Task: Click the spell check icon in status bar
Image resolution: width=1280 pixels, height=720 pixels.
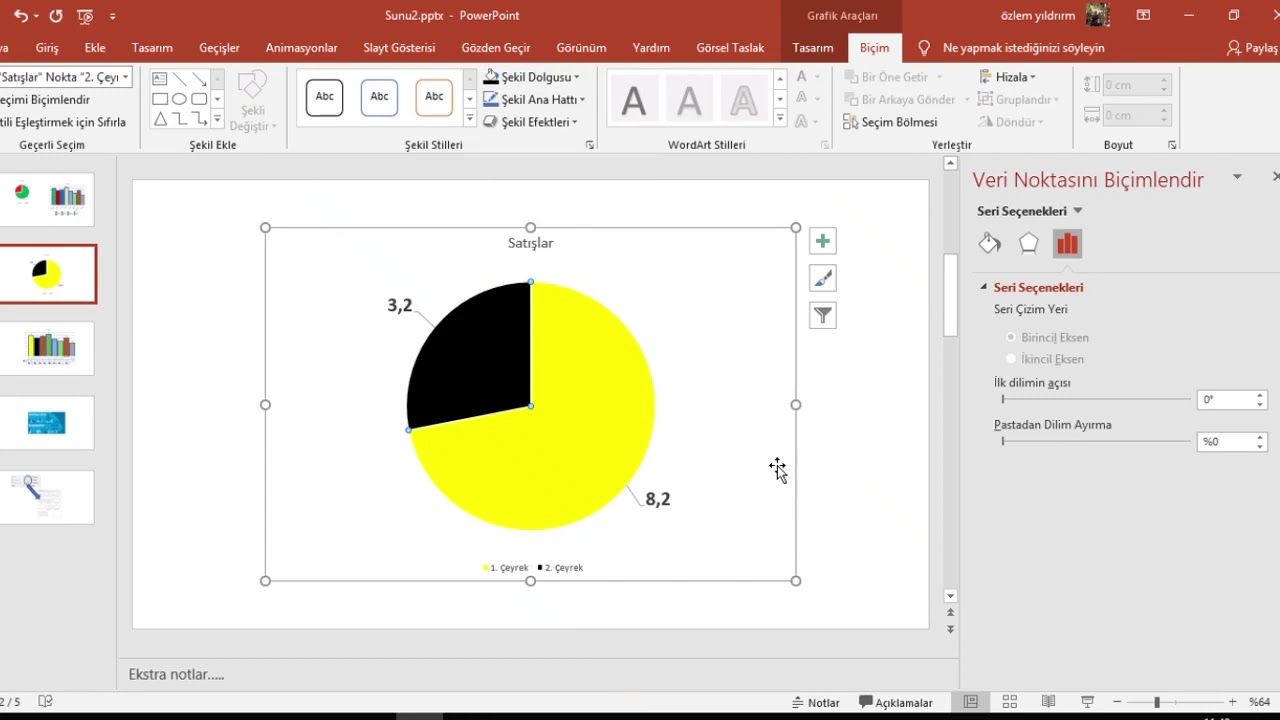Action: coord(45,702)
